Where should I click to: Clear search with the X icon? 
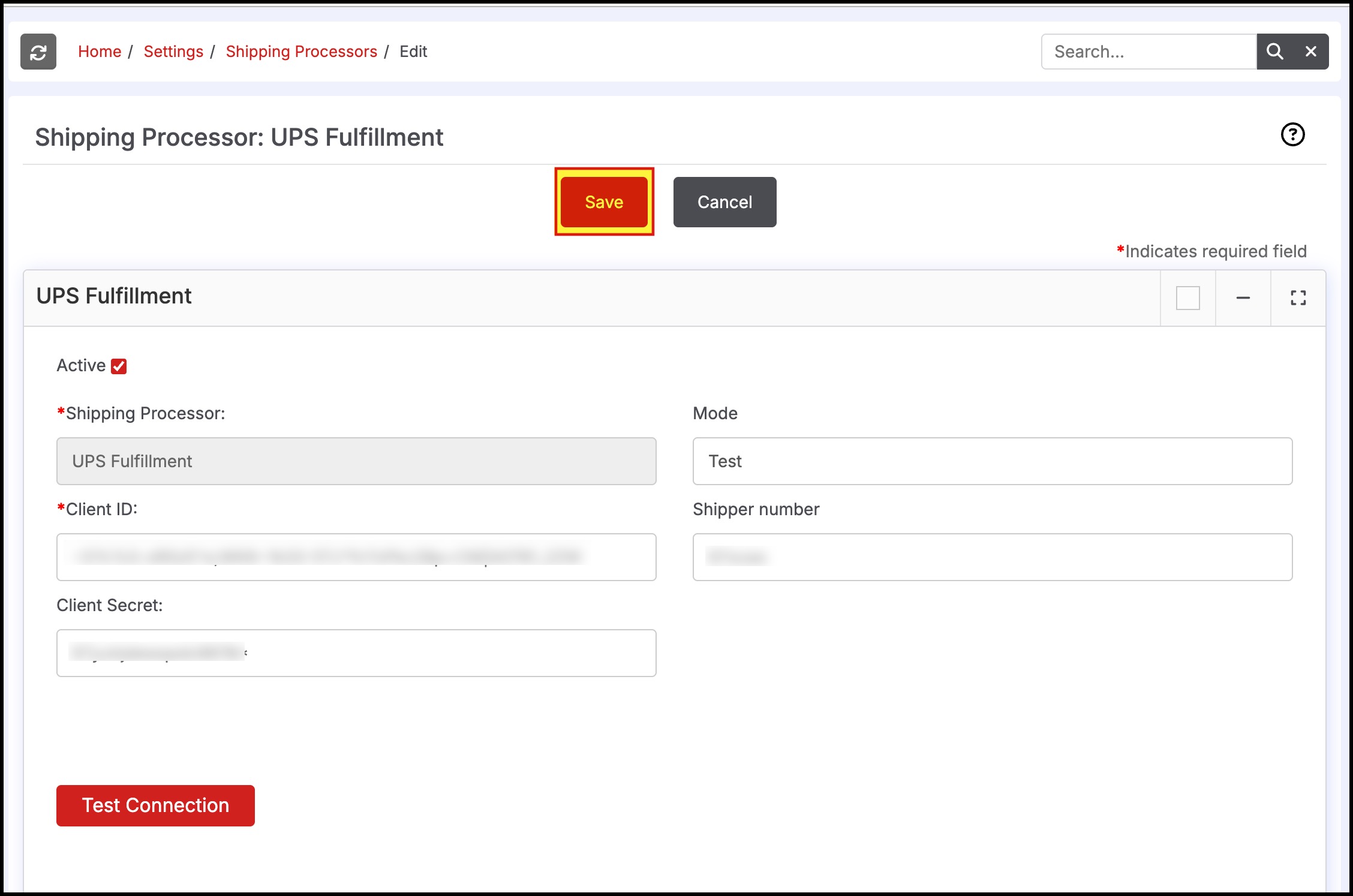pos(1311,52)
